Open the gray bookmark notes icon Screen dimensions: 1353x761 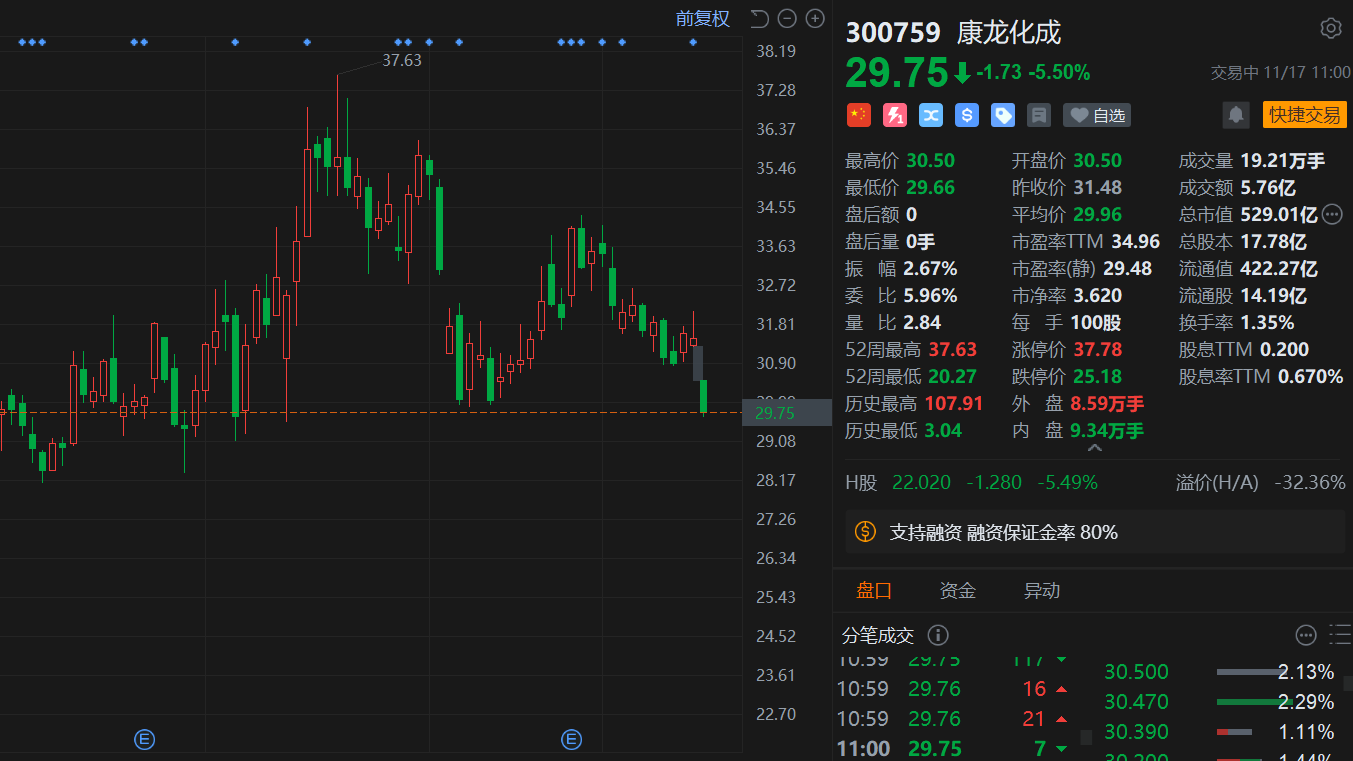(x=1038, y=115)
